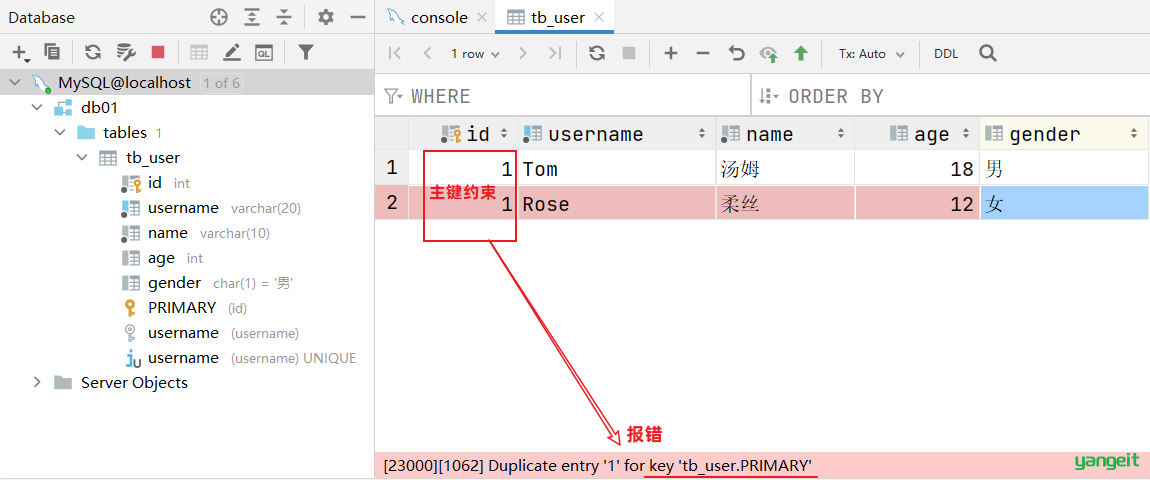Screen dimensions: 1150x480
Task: Open ORDER BY sort dropdown arrow
Action: click(x=770, y=96)
